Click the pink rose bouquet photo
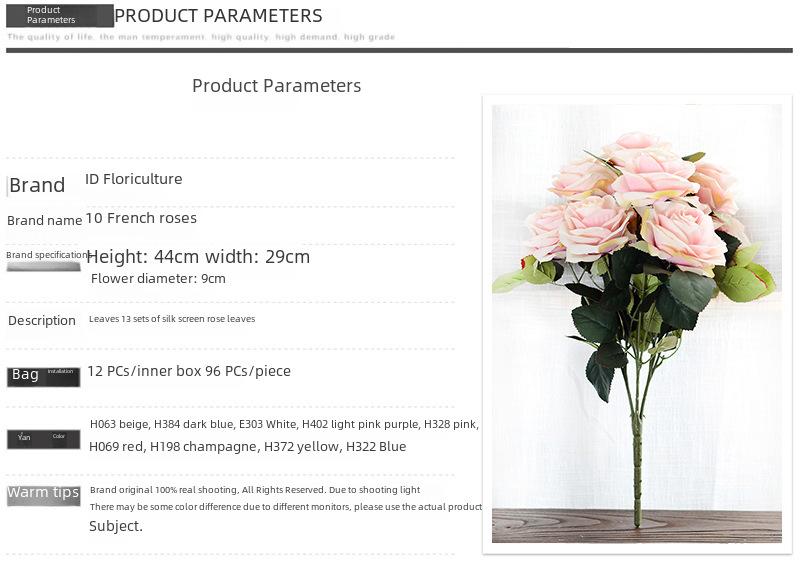800x577 pixels. (637, 323)
